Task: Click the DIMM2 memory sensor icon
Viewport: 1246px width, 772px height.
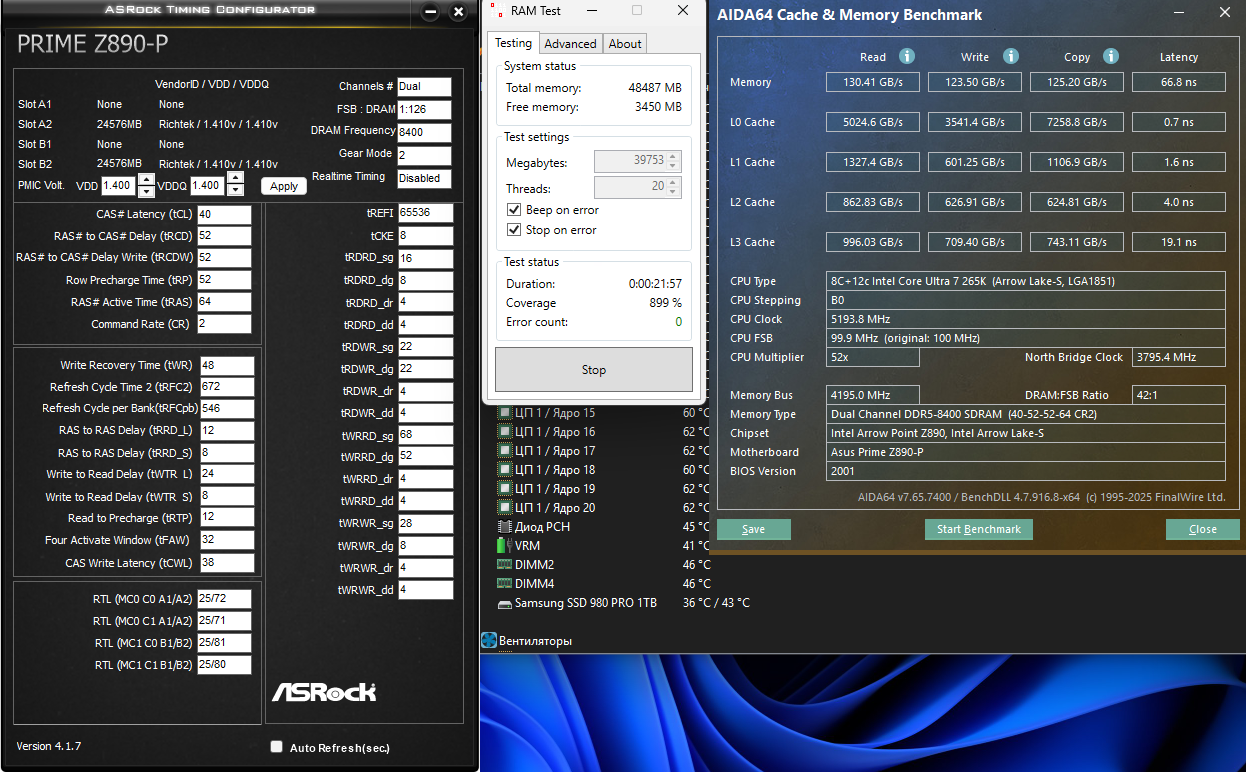Action: [505, 565]
